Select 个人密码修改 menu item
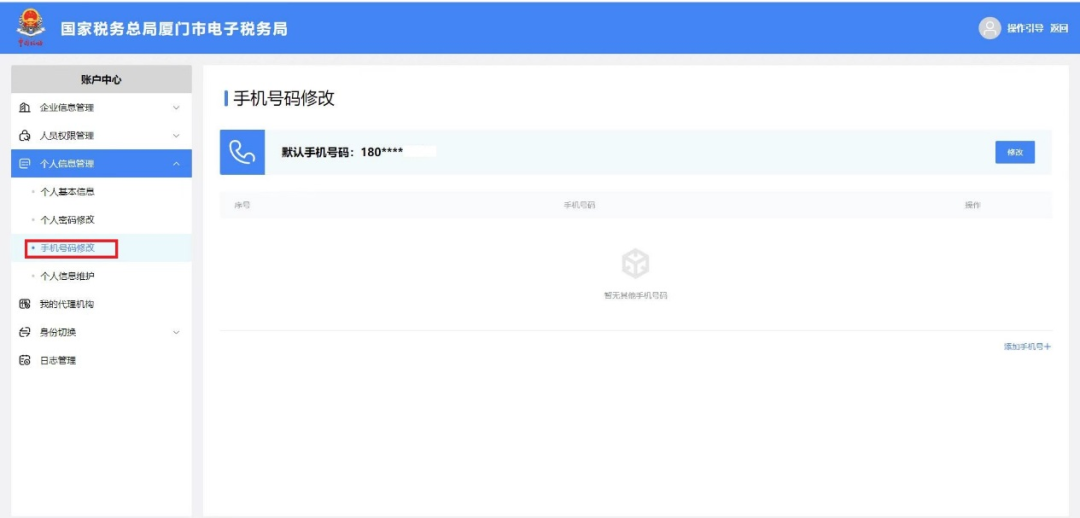Viewport: 1080px width, 518px height. tap(68, 220)
